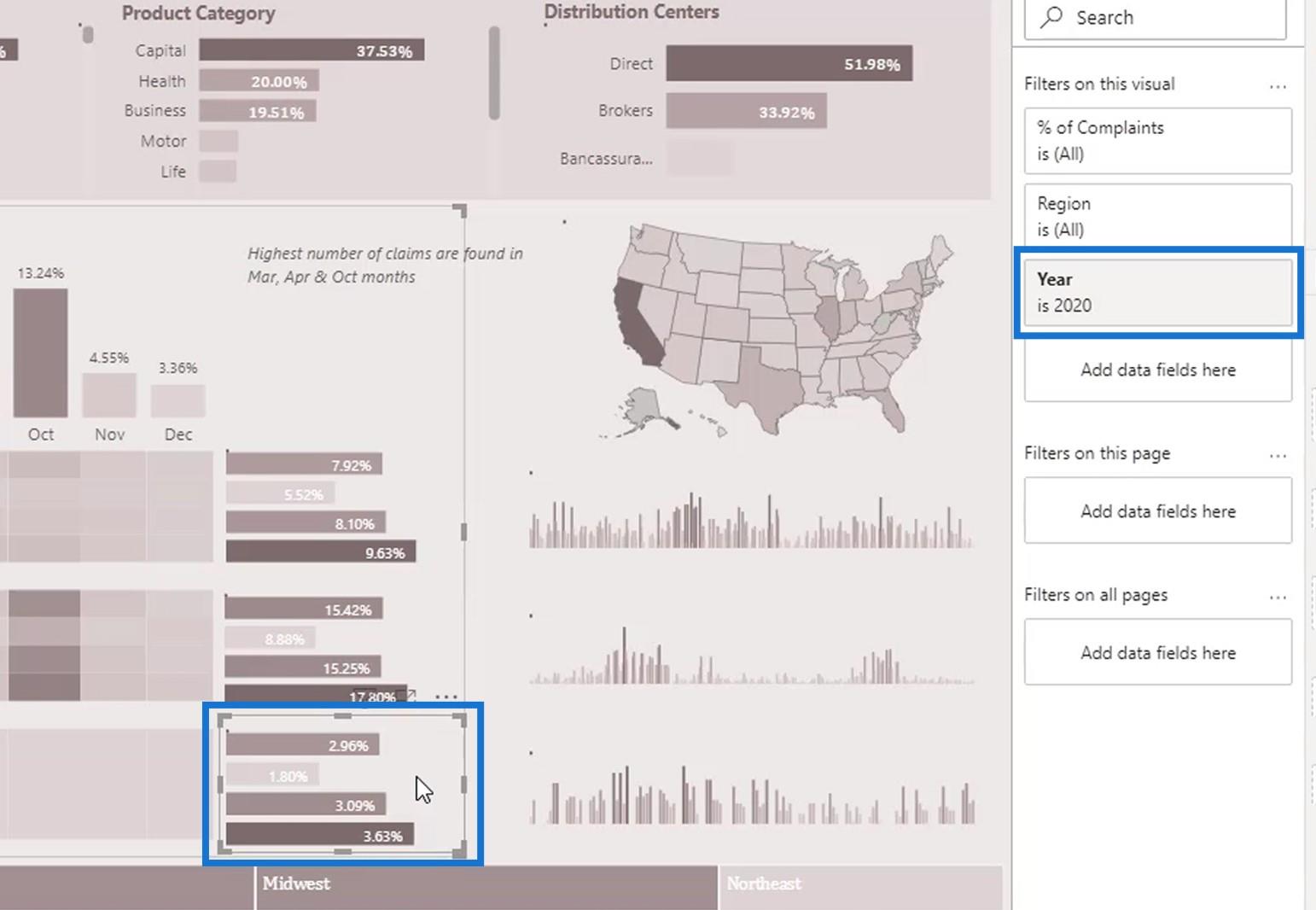Viewport: 1316px width, 910px height.
Task: Select the Midwest region tile
Action: (x=487, y=888)
